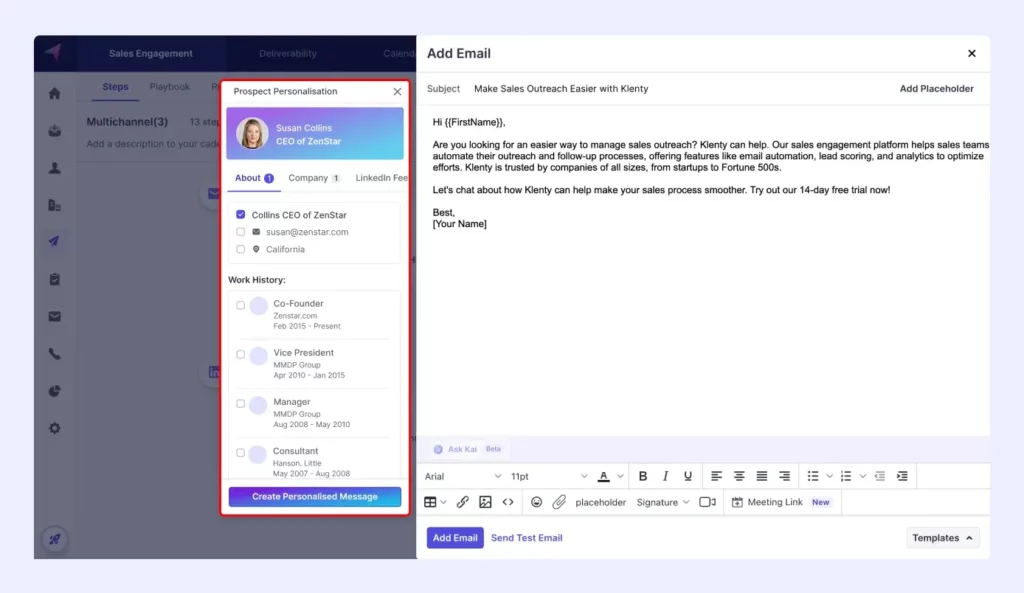Check the susan@zenstar.com checkbox
Viewport: 1024px width, 593px height.
[x=240, y=232]
